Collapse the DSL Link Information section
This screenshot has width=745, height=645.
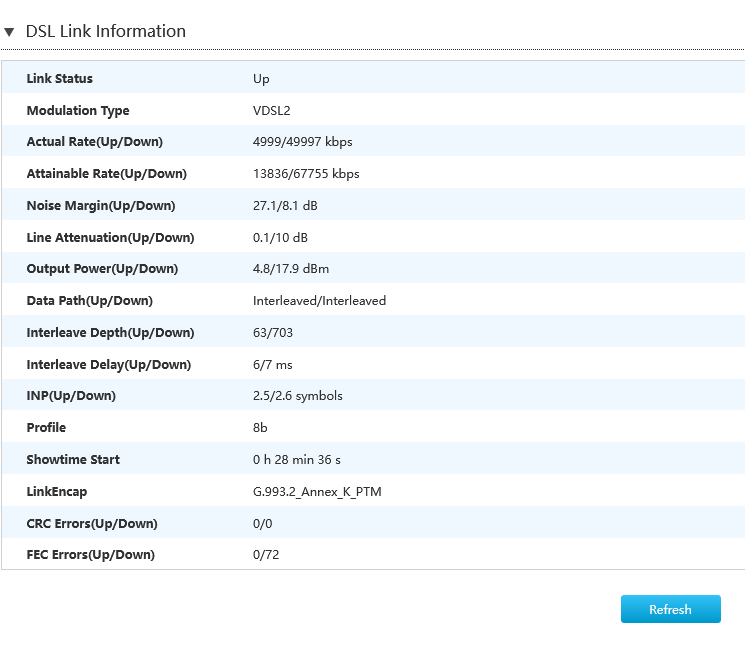9,32
